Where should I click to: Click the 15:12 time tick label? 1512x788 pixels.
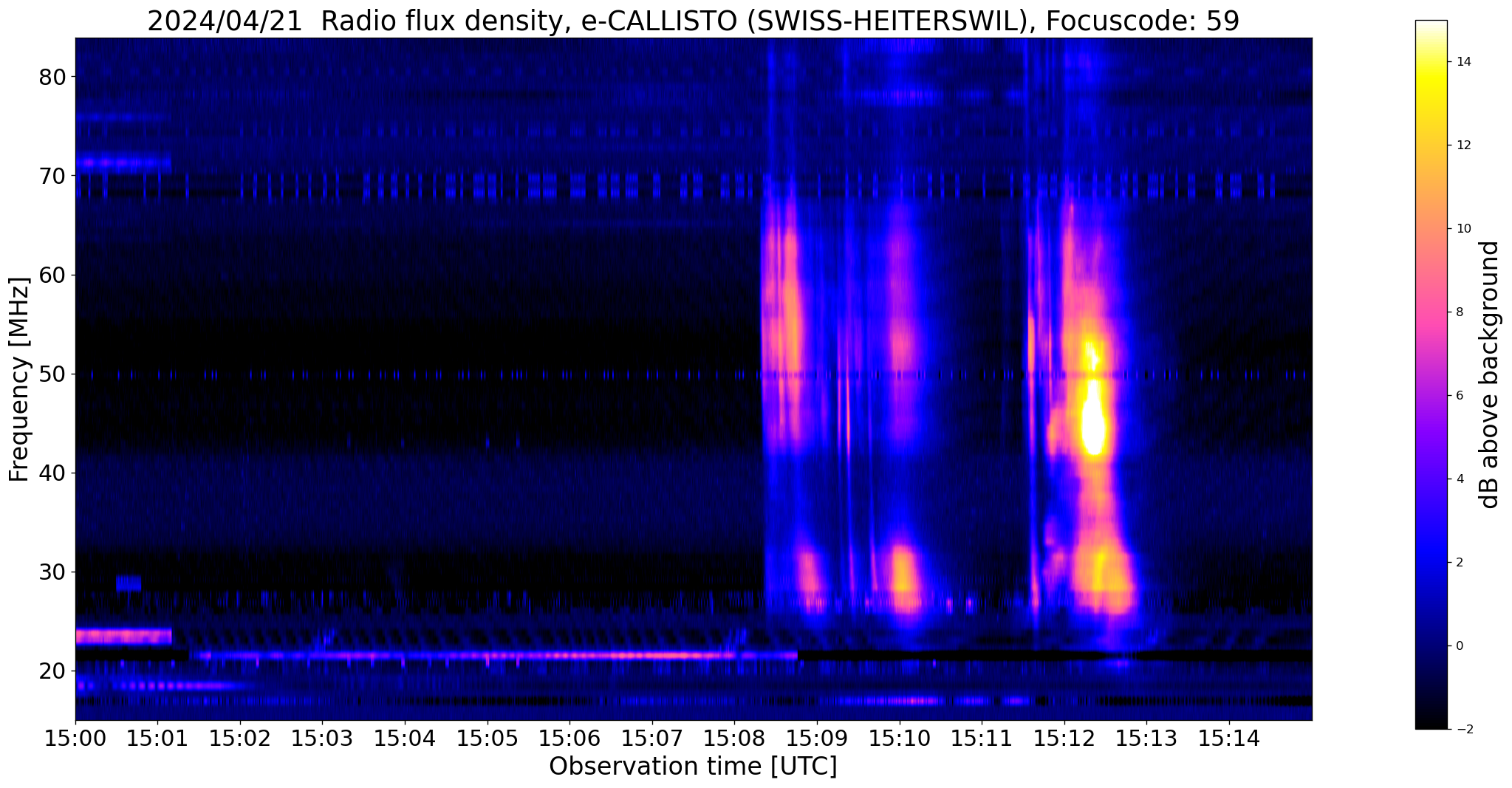pyautogui.click(x=1064, y=737)
